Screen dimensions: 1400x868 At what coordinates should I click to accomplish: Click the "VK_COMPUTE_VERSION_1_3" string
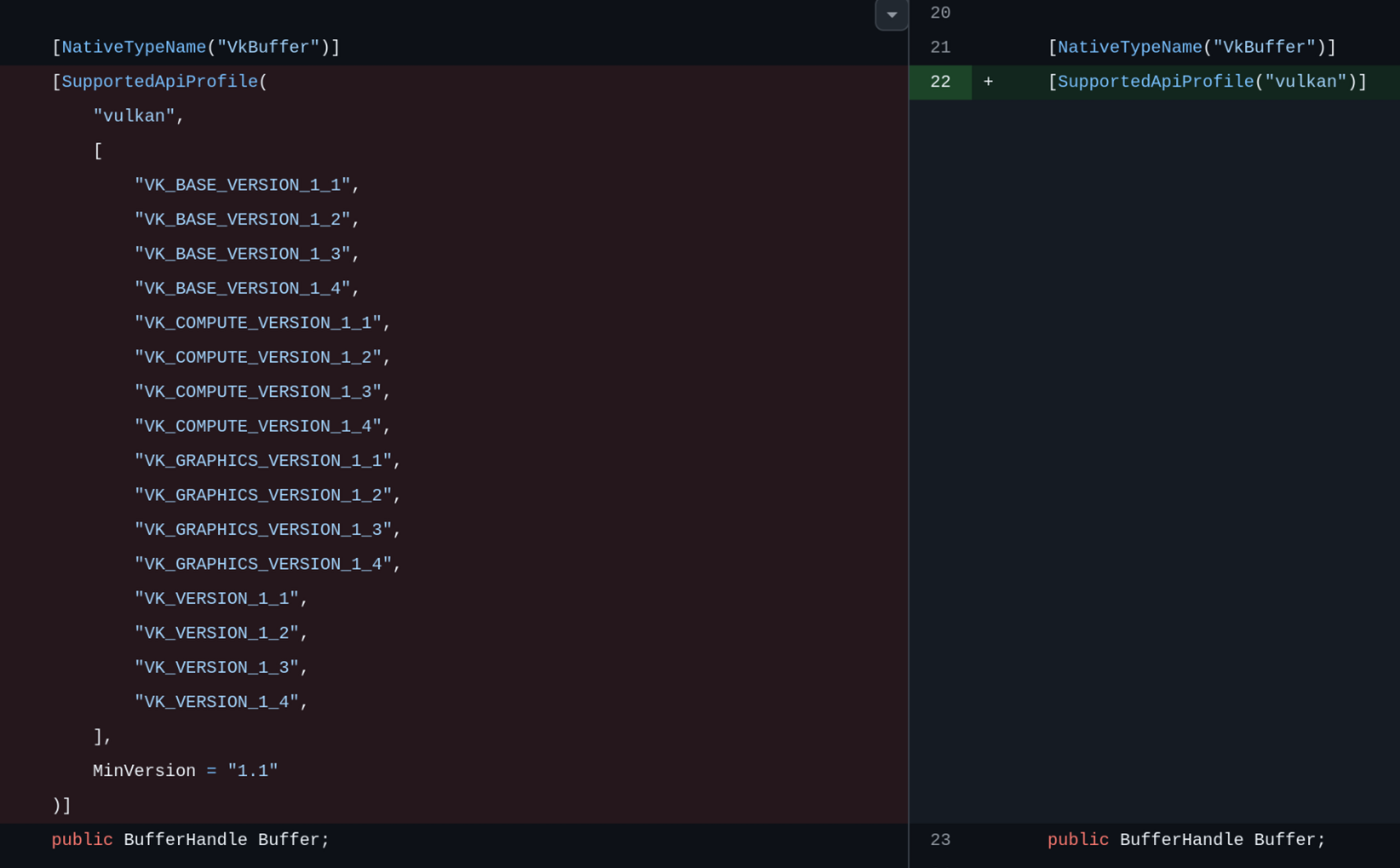tap(258, 392)
